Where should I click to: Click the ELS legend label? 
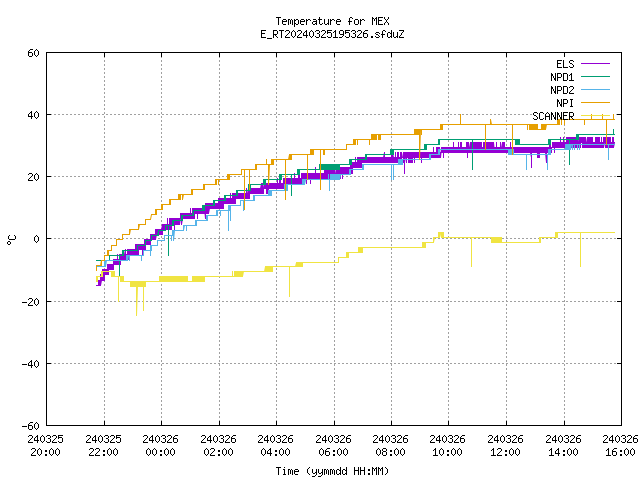(565, 64)
